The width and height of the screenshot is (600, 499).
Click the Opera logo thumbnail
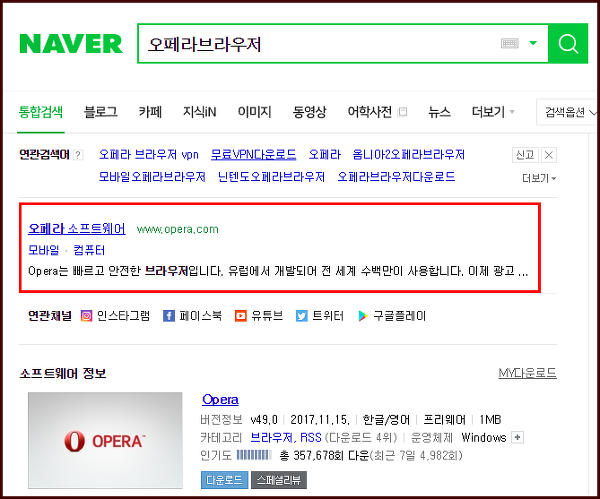coord(105,440)
